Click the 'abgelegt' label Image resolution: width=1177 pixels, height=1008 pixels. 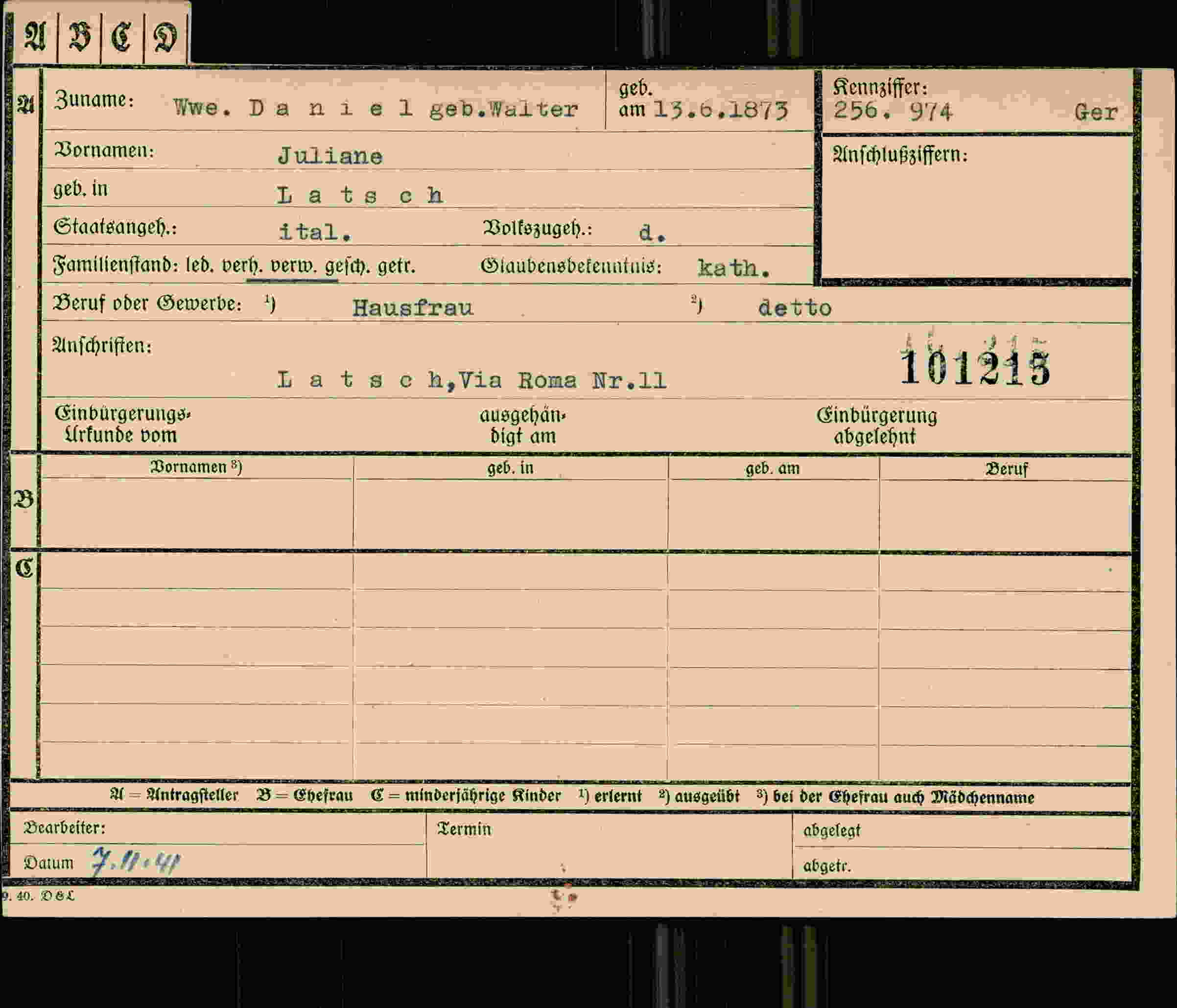832,831
